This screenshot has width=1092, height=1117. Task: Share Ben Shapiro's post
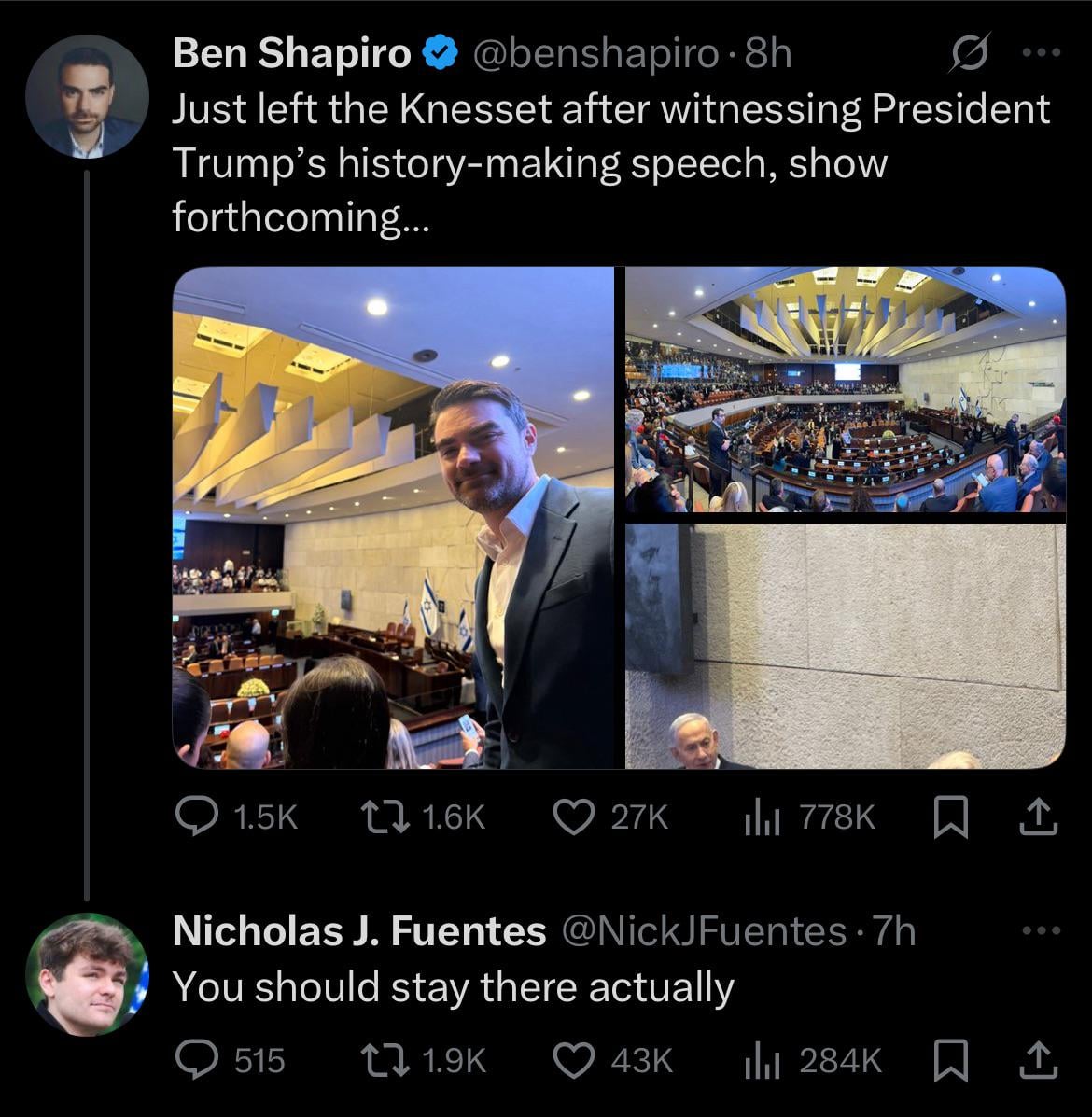[1038, 818]
